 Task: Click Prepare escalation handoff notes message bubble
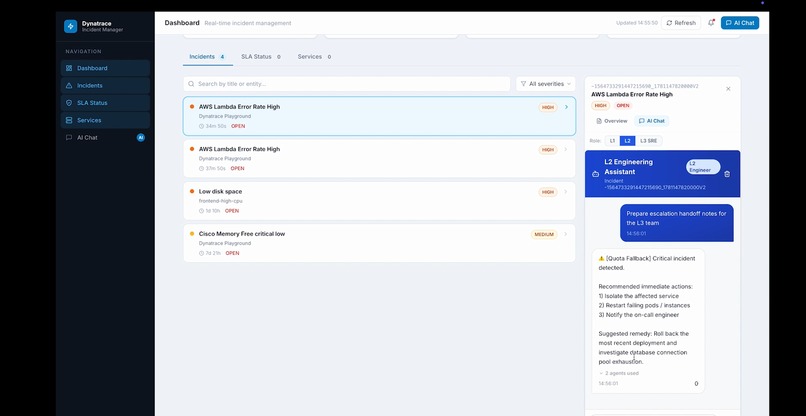point(676,223)
